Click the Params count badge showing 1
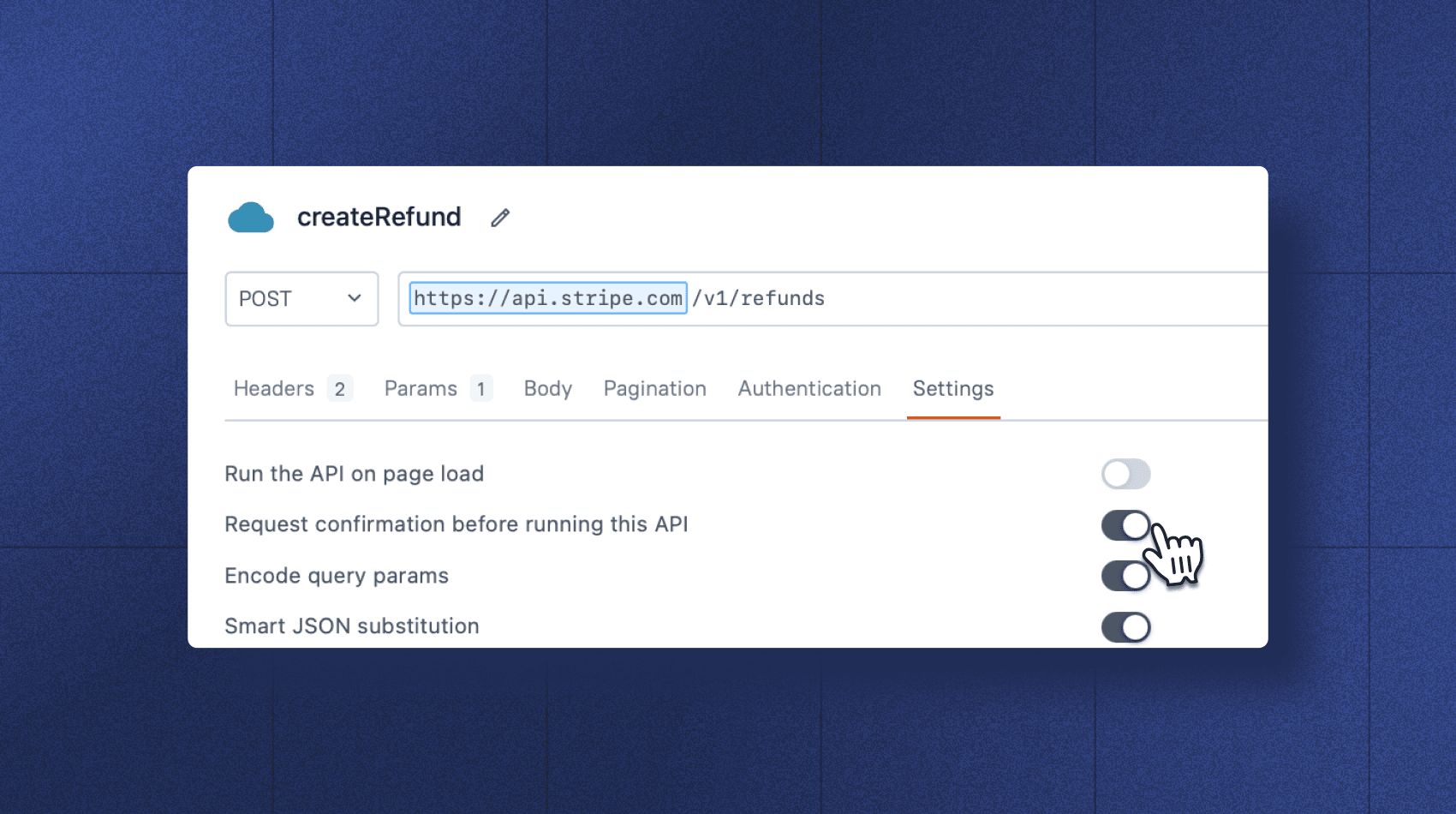 tap(481, 388)
